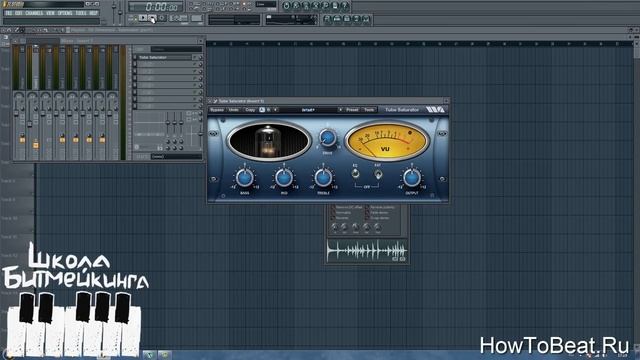Click the mix level knob of Tube Saturator slot

pyautogui.click(x=200, y=58)
